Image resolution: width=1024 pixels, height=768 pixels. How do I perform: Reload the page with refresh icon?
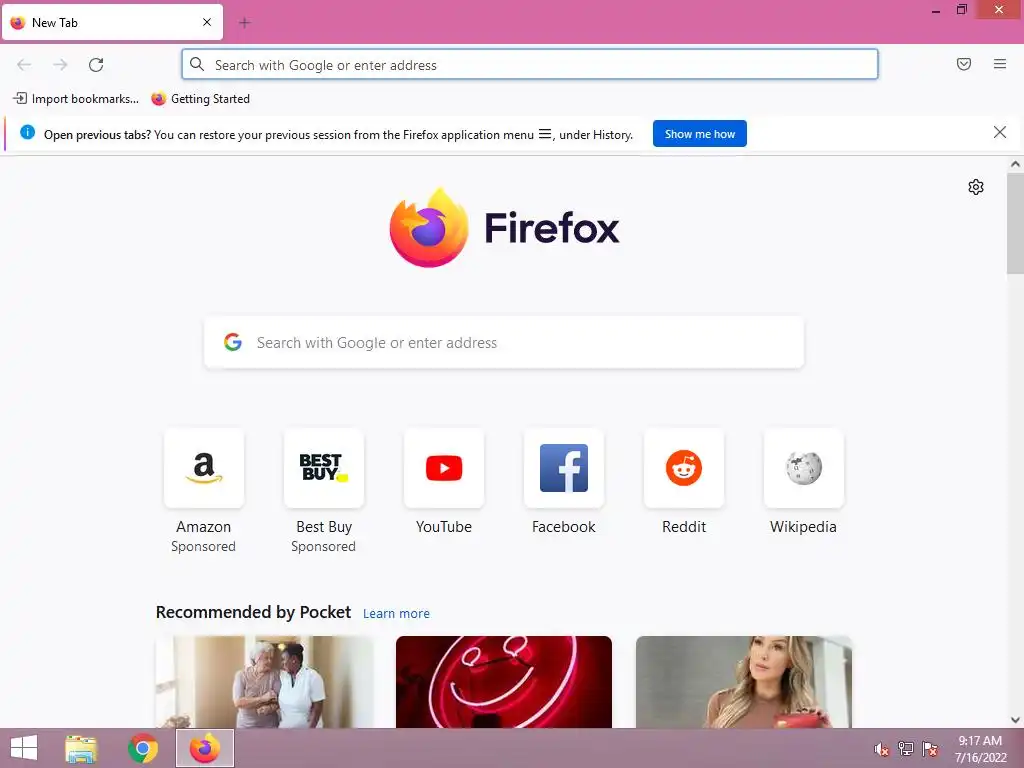click(96, 65)
